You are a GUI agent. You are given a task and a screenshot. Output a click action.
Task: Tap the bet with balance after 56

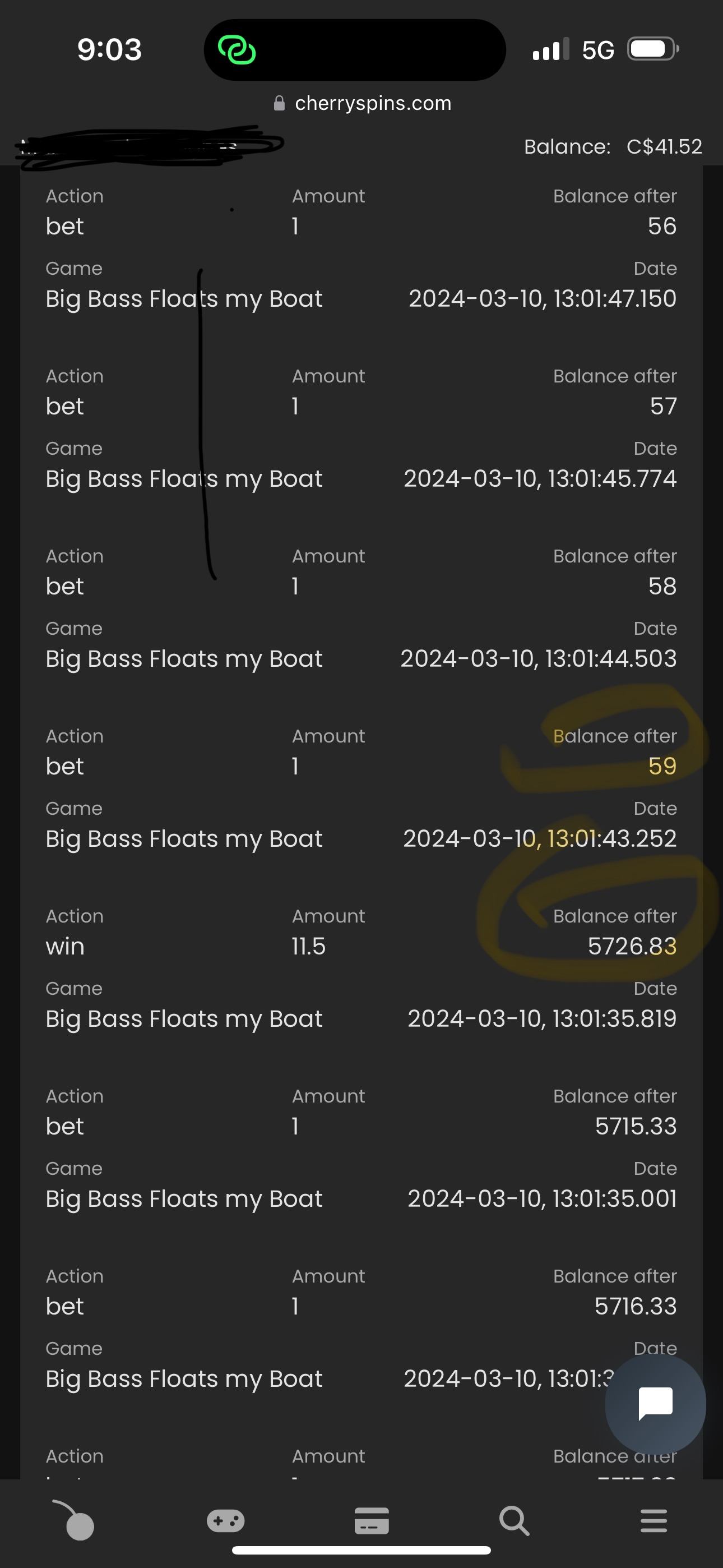pyautogui.click(x=65, y=227)
